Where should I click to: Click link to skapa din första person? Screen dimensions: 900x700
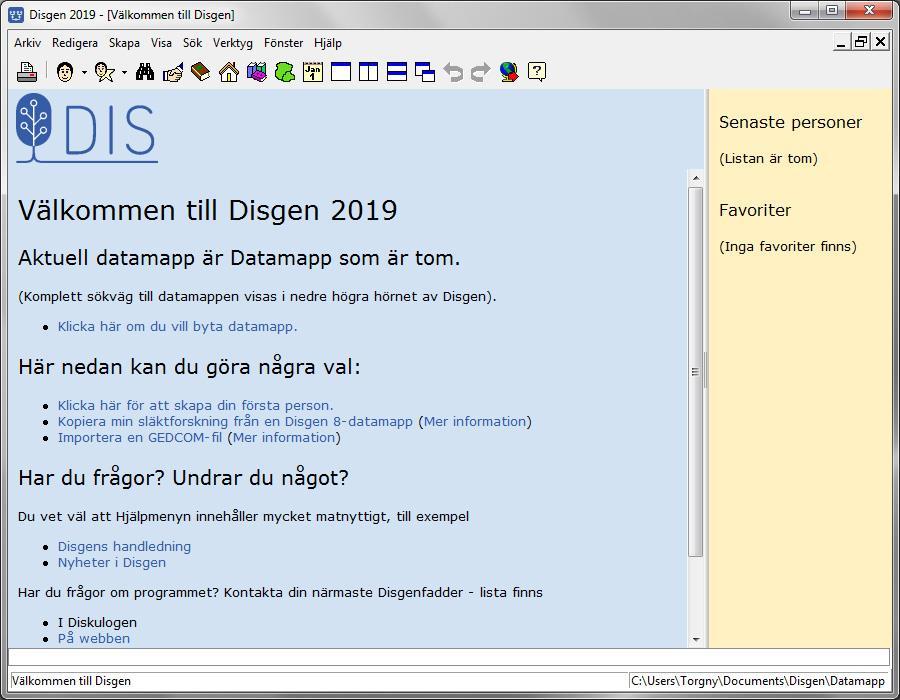[195, 406]
